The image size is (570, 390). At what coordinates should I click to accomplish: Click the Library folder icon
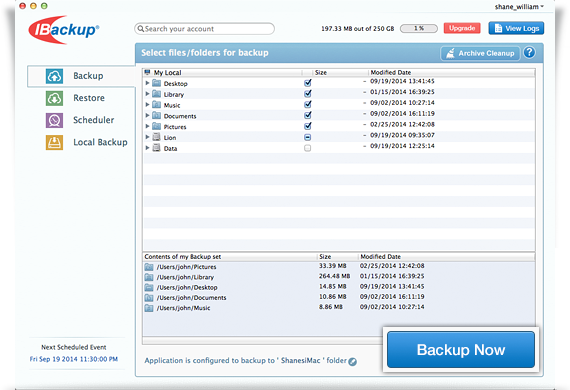pyautogui.click(x=156, y=94)
